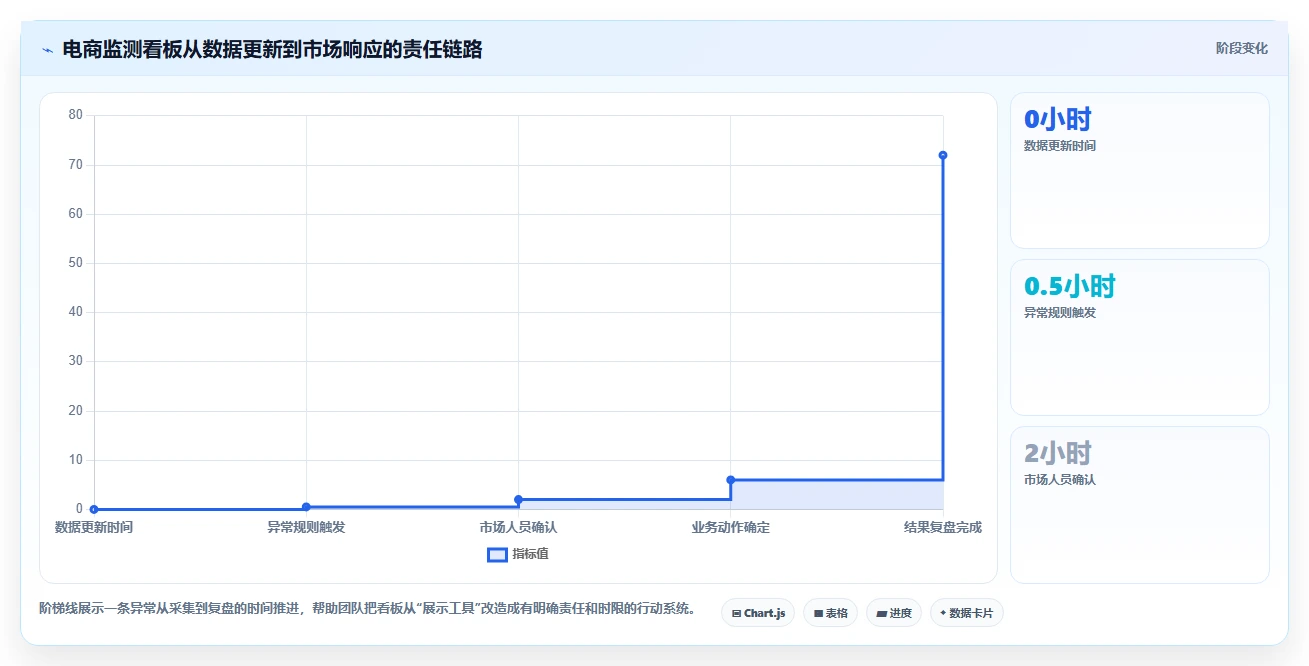Click the legend color box for 指标值
The height and width of the screenshot is (666, 1309).
(497, 554)
